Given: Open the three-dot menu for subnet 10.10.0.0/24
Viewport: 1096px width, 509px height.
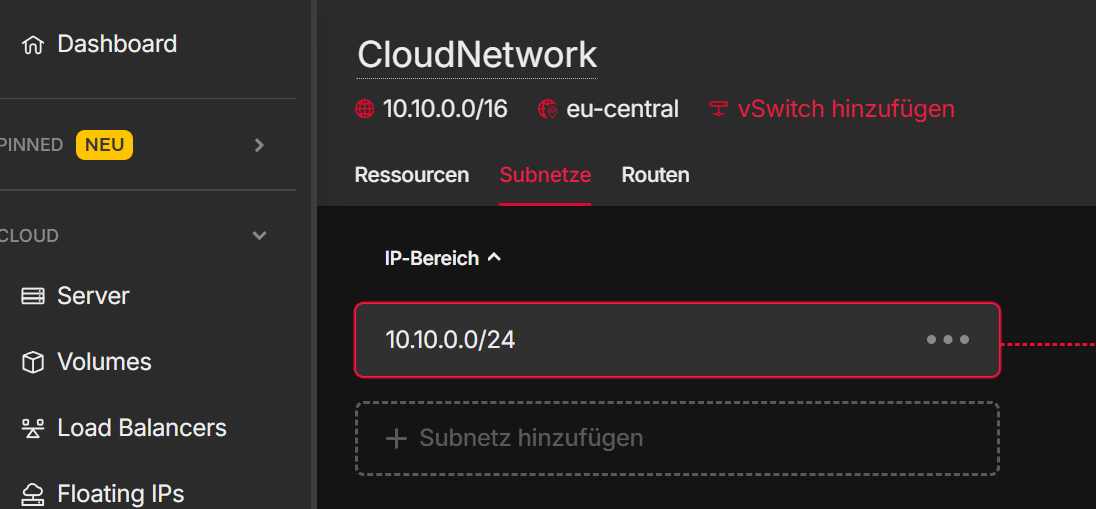Looking at the screenshot, I should 948,340.
